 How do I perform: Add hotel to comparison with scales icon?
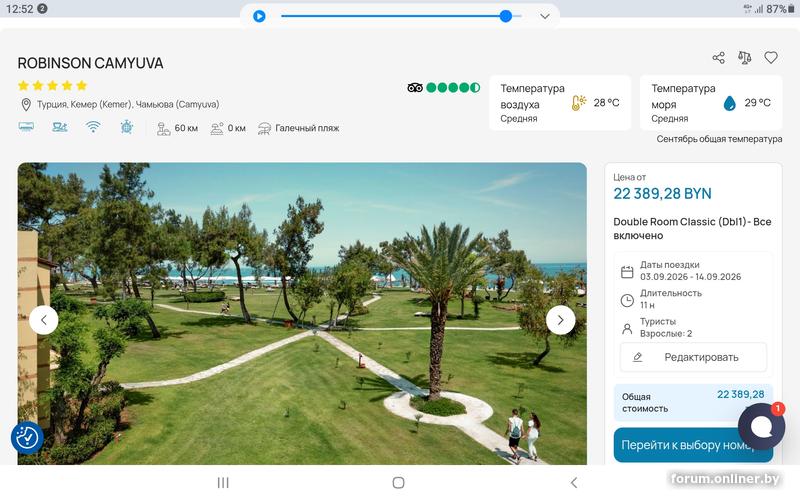(x=744, y=58)
